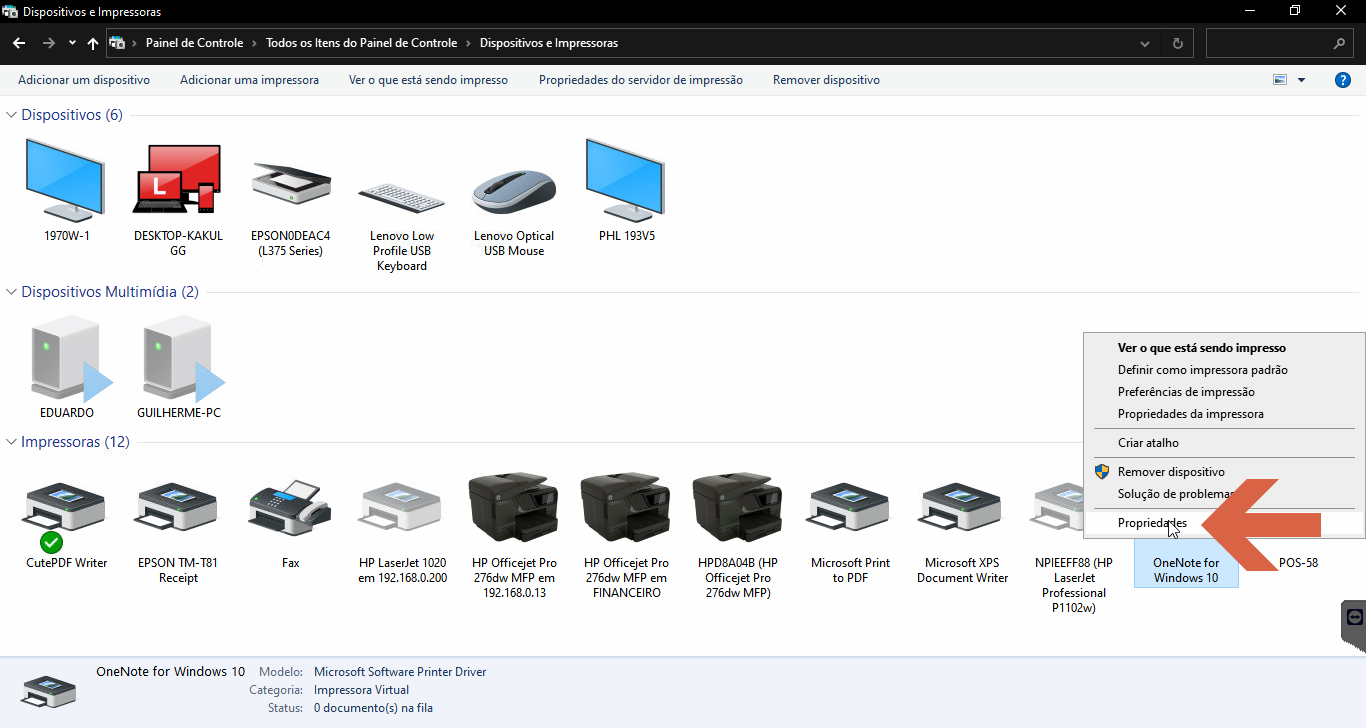The image size is (1366, 728).
Task: Click Dispositivos e Impressoras breadcrumb
Action: pyautogui.click(x=549, y=43)
